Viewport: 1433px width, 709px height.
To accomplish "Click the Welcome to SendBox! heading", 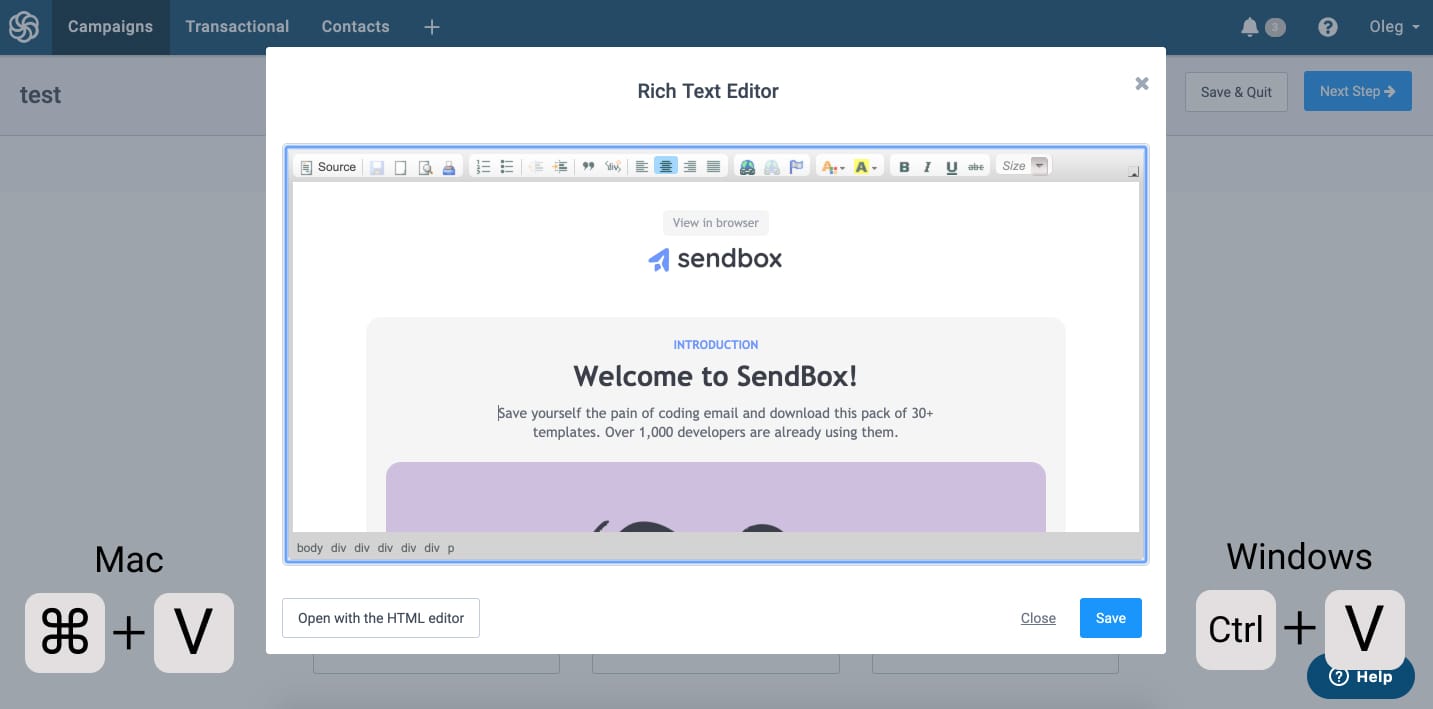I will [x=716, y=376].
